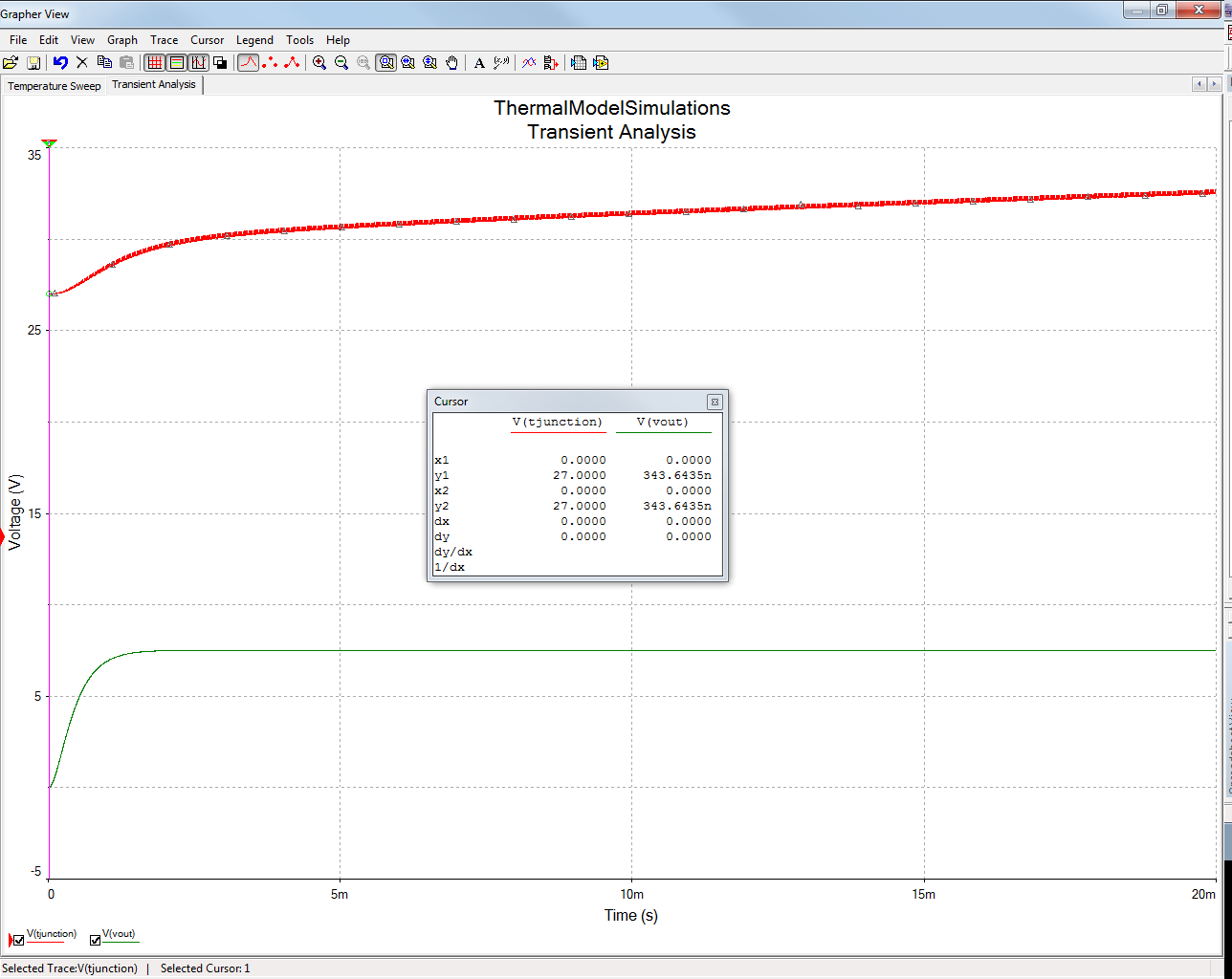The width and height of the screenshot is (1232, 979).
Task: Click the 'Selected Cursor: 1' status text
Action: 205,968
